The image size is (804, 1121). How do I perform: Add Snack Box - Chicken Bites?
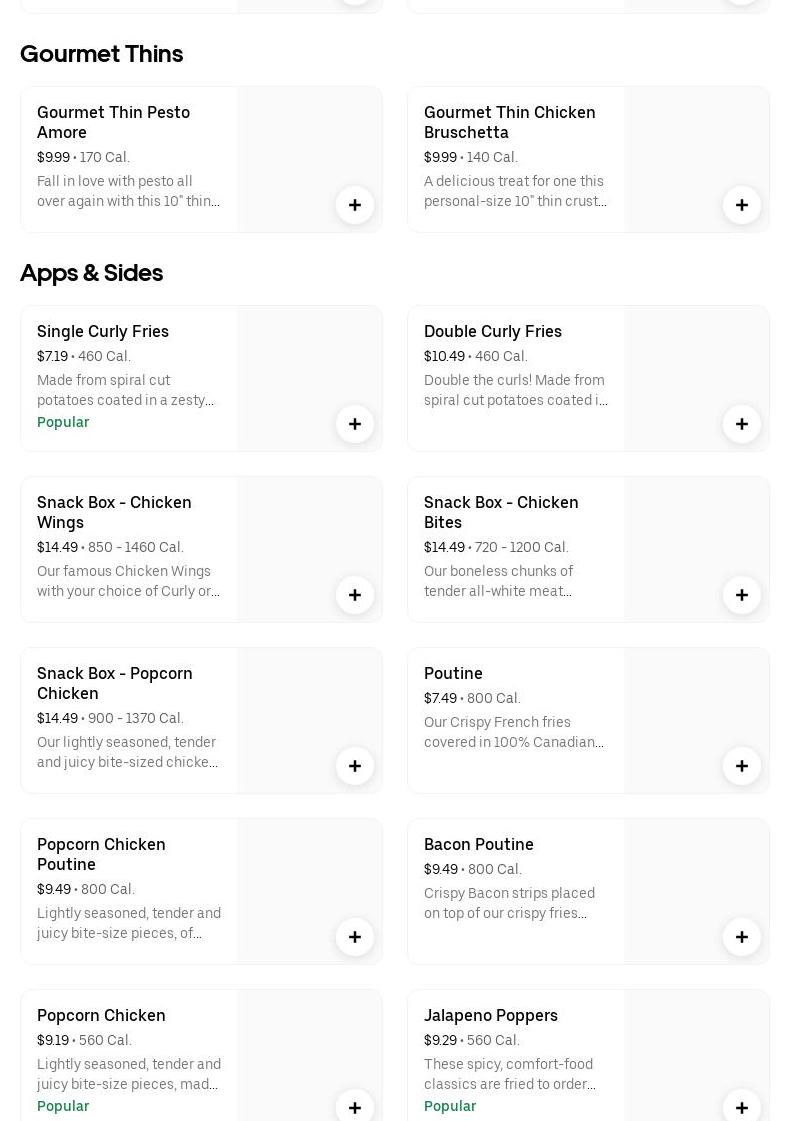coord(742,595)
